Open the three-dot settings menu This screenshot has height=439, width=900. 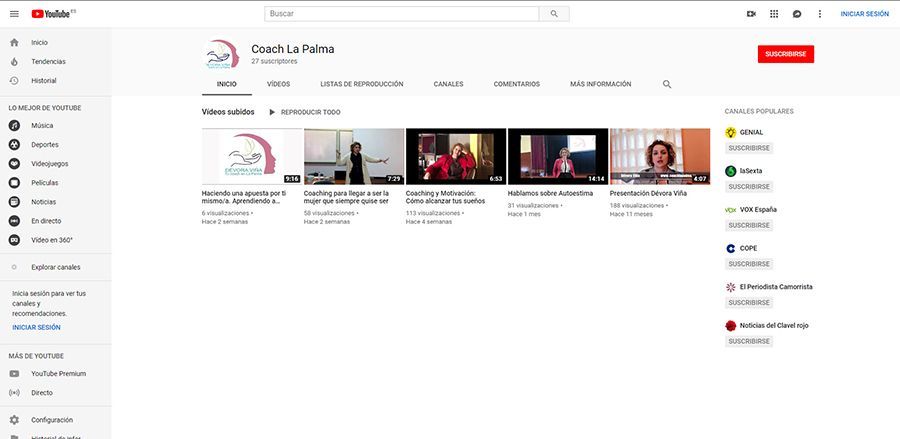pos(820,14)
